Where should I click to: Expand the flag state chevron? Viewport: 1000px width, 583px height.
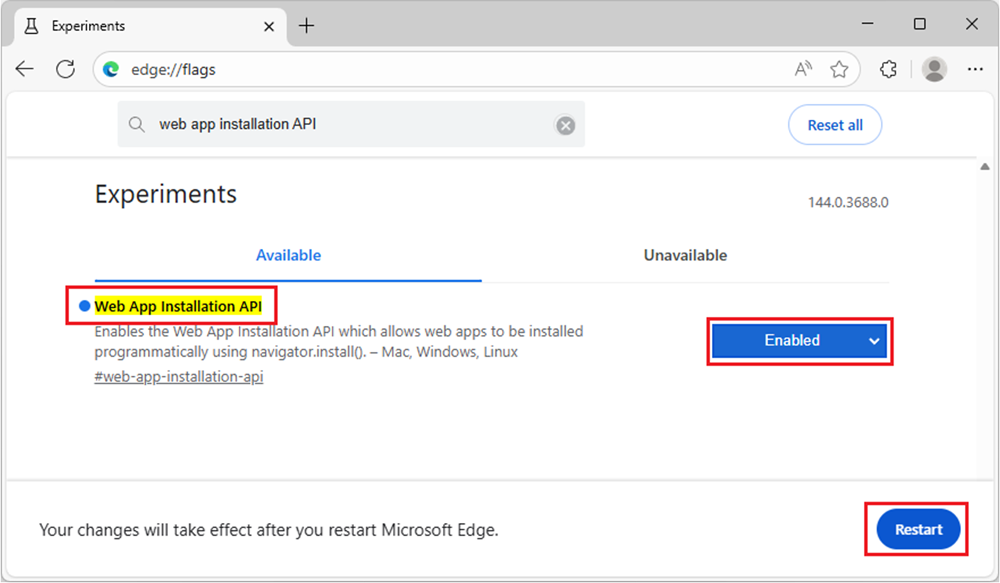[873, 340]
